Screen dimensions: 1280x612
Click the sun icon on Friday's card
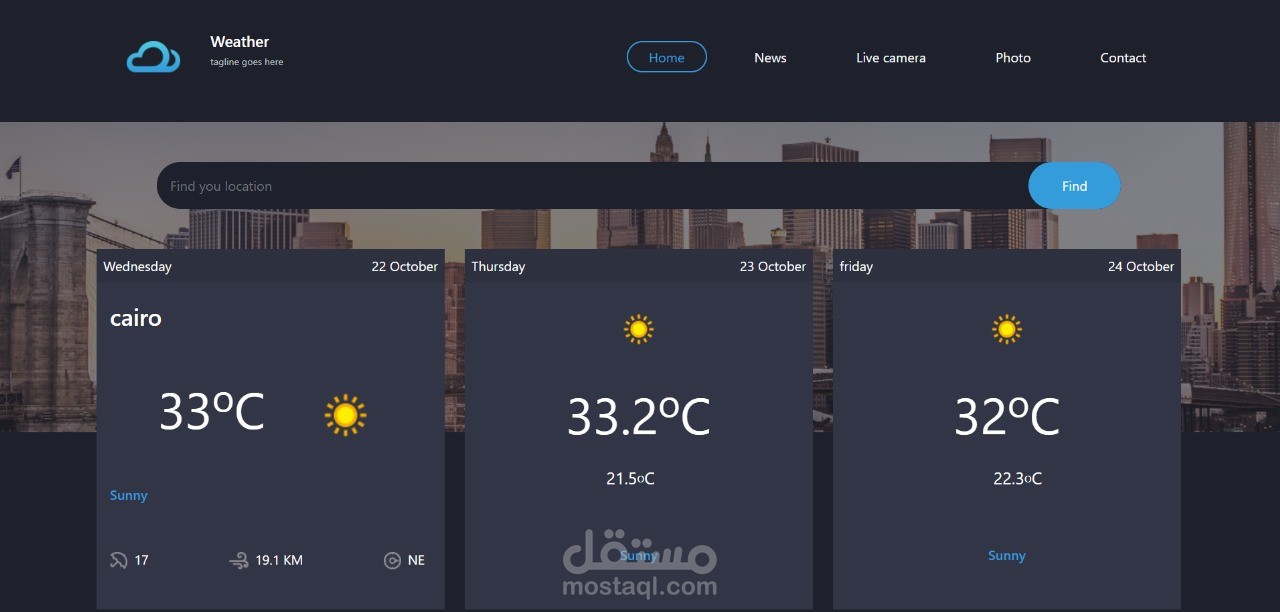click(1006, 328)
